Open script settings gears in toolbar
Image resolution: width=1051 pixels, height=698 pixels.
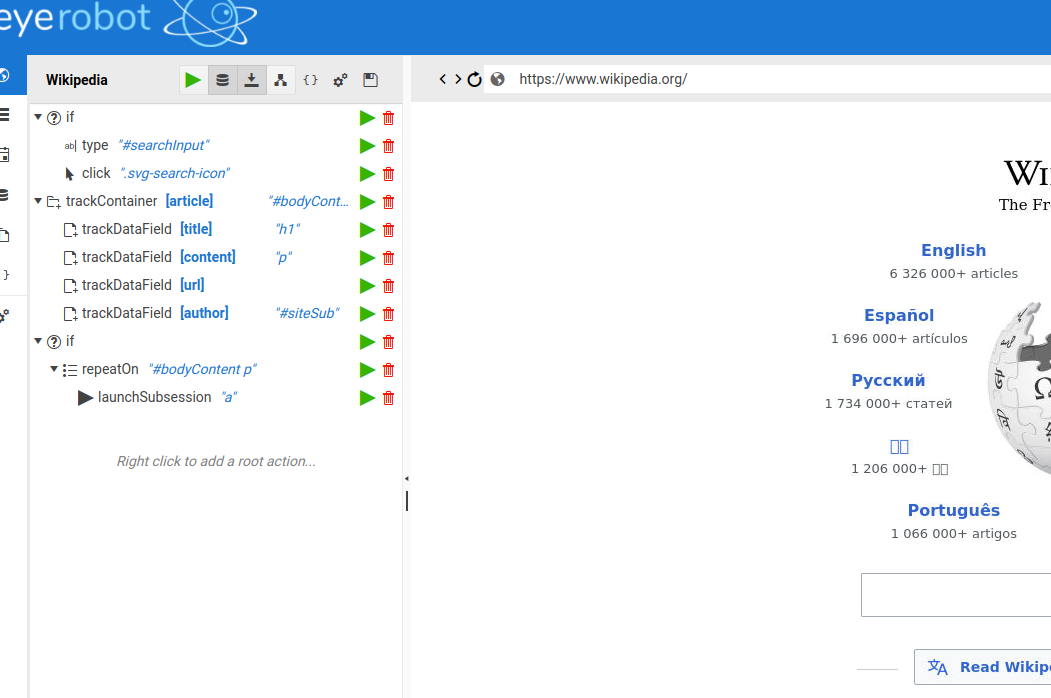click(x=341, y=80)
